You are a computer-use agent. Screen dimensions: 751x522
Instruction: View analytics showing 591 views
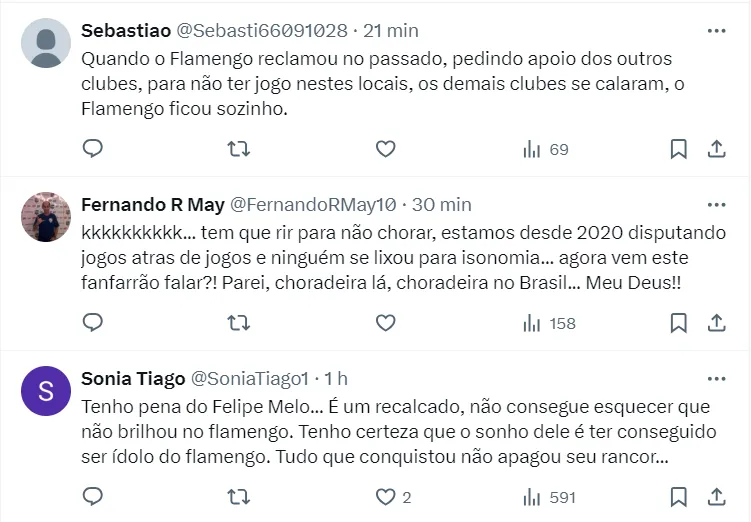[549, 497]
